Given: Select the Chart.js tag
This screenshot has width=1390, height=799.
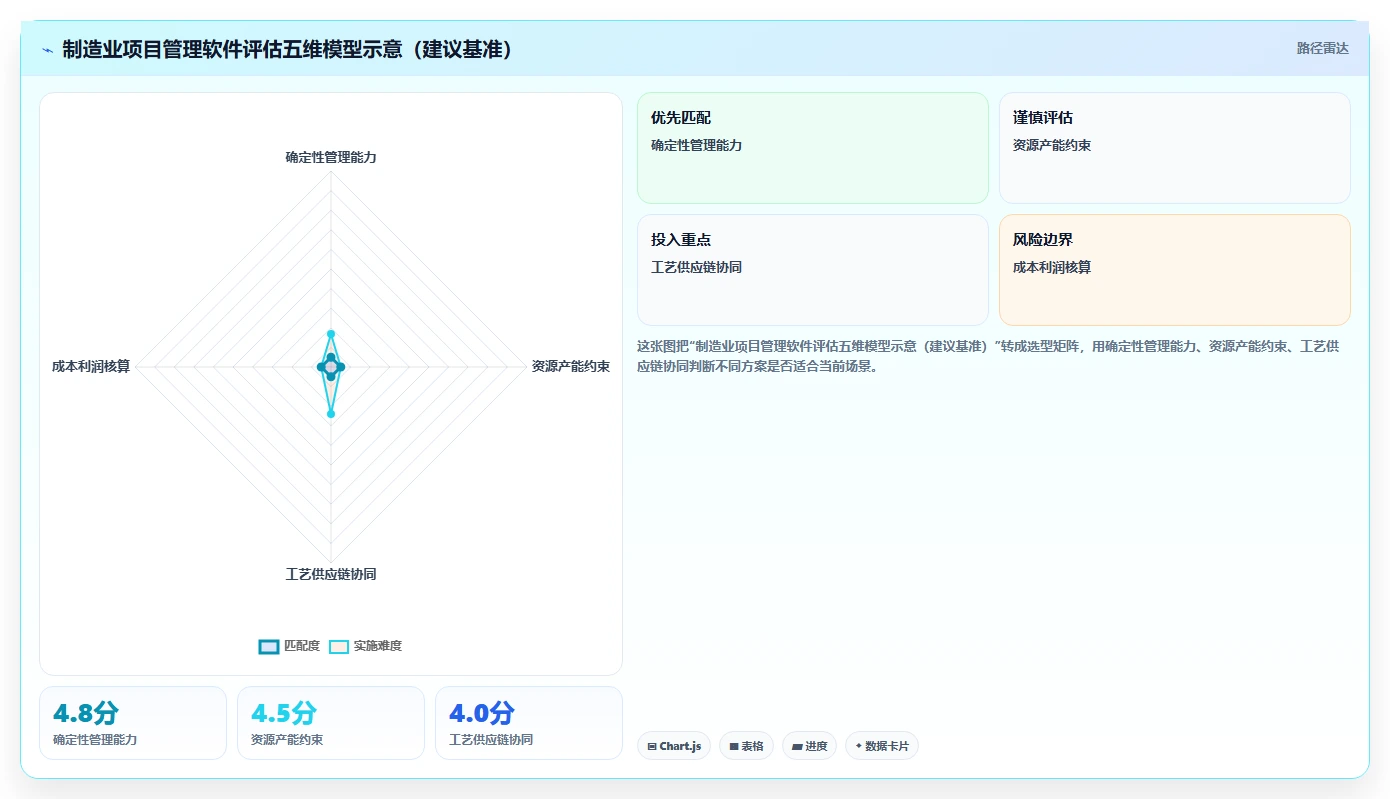Looking at the screenshot, I should pyautogui.click(x=674, y=746).
